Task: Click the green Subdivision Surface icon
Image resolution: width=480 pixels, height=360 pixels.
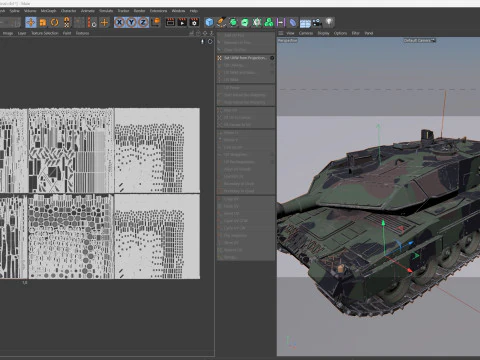Action: pos(233,23)
